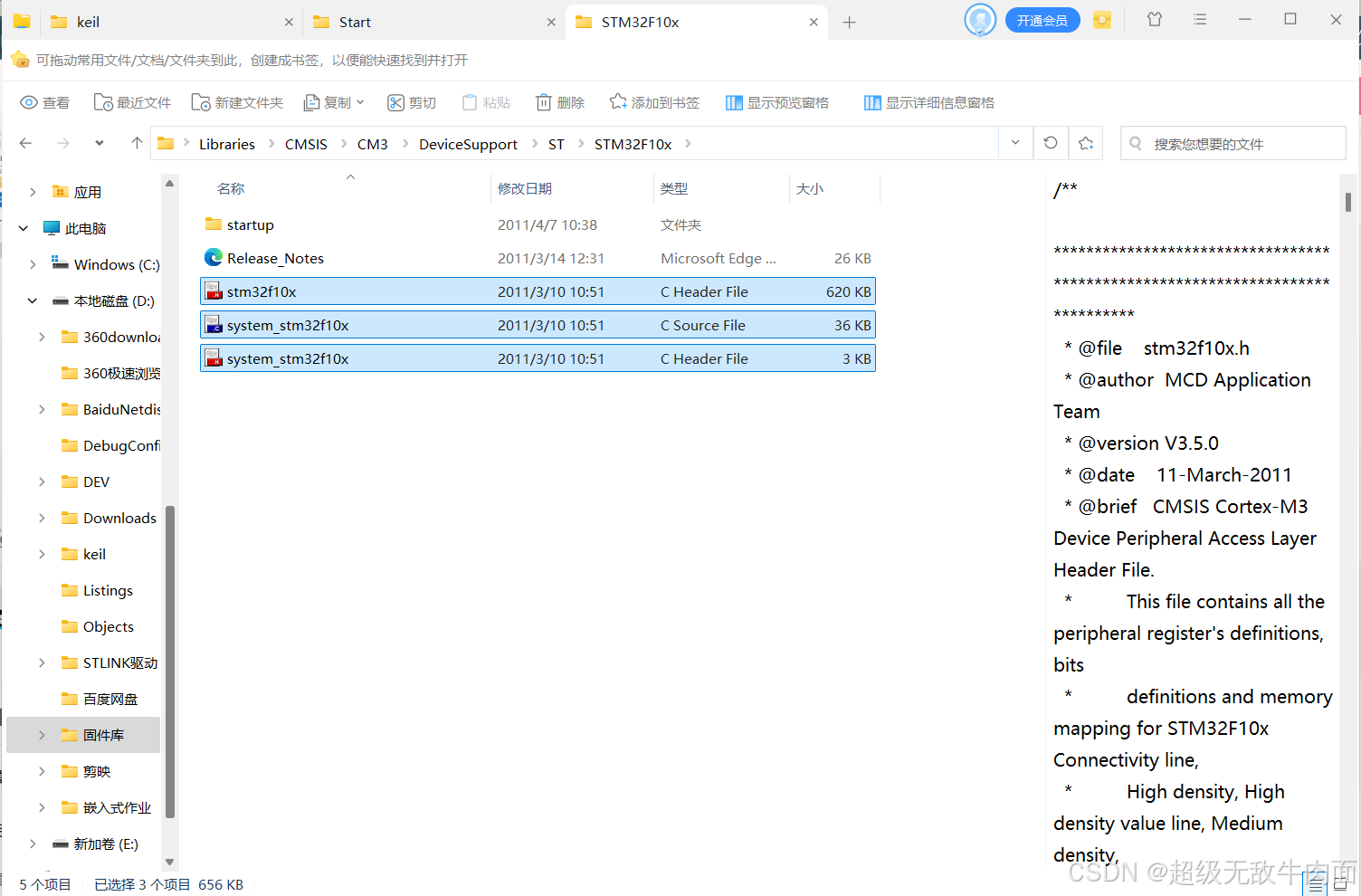Toggle 显示详细信息窗格 details pane
Viewport: 1361px width, 896px height.
click(x=929, y=102)
